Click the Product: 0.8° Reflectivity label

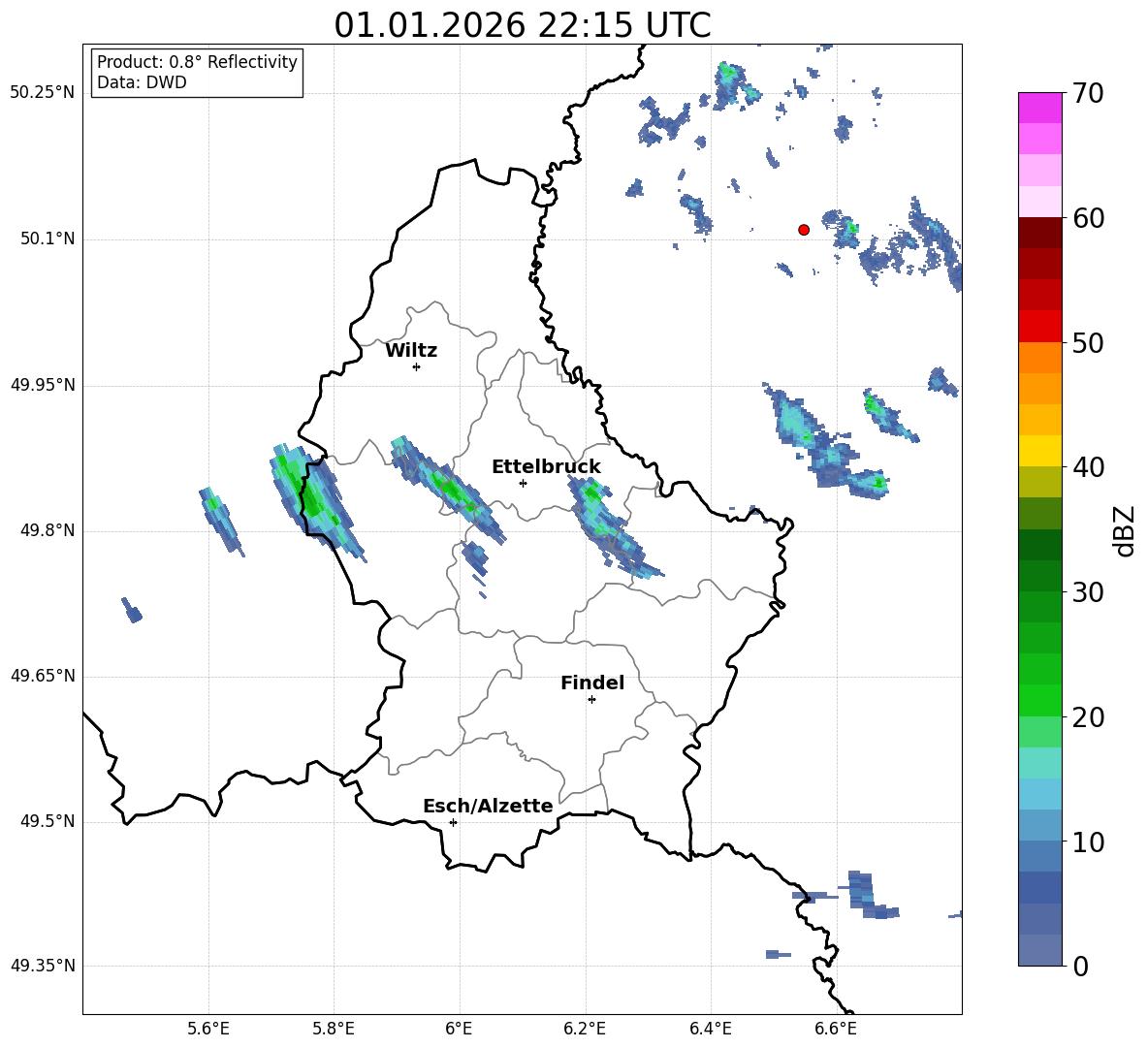(197, 61)
